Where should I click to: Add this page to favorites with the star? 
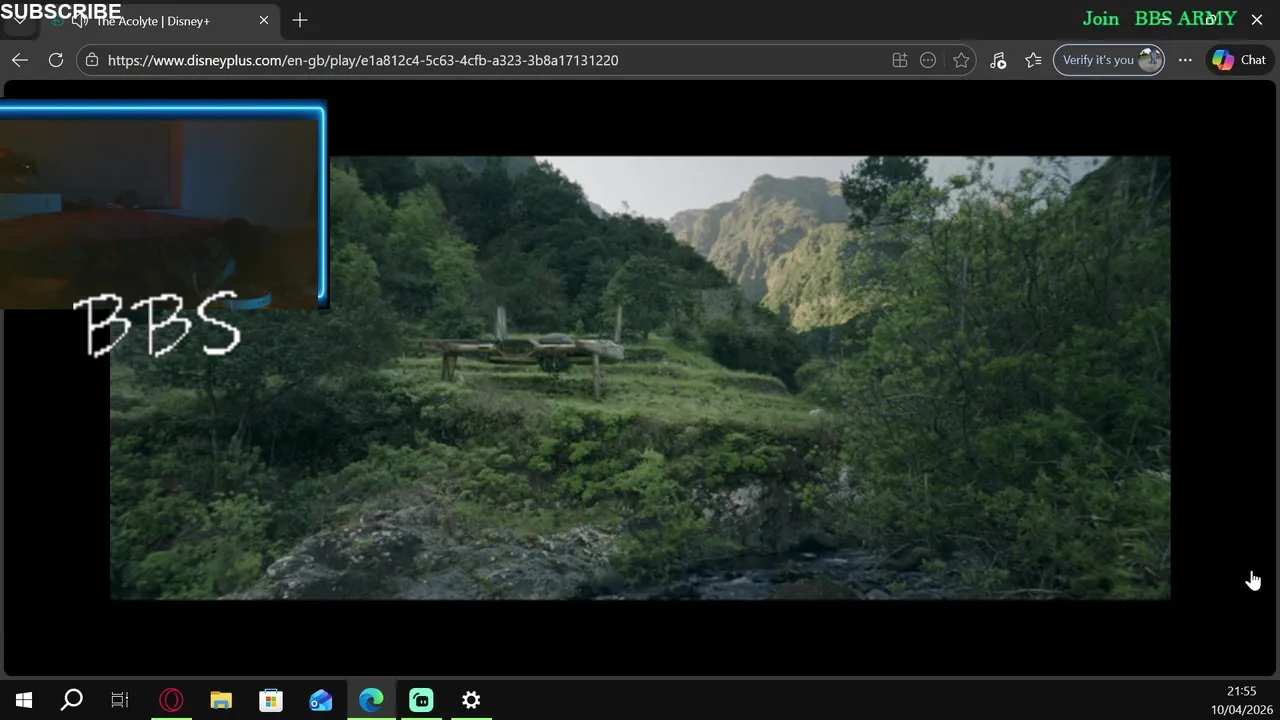click(x=961, y=60)
